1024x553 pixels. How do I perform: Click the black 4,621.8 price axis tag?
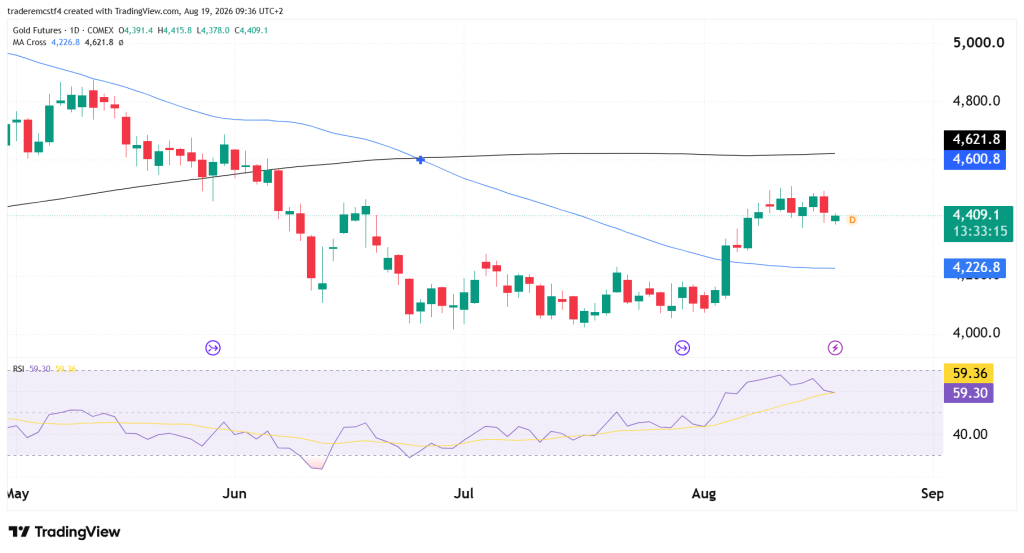pyautogui.click(x=975, y=139)
